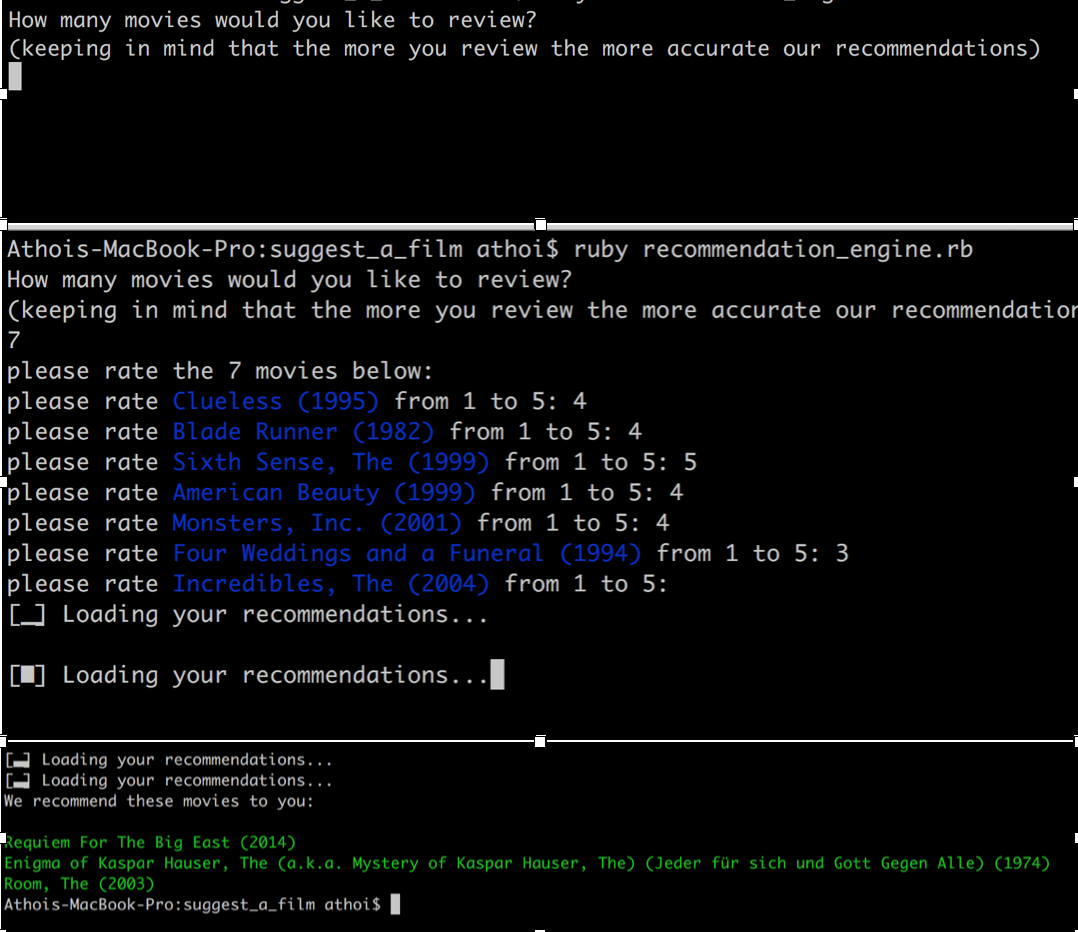The height and width of the screenshot is (932, 1078).
Task: Select Monsters, Inc. (2001) movie title
Action: point(316,523)
